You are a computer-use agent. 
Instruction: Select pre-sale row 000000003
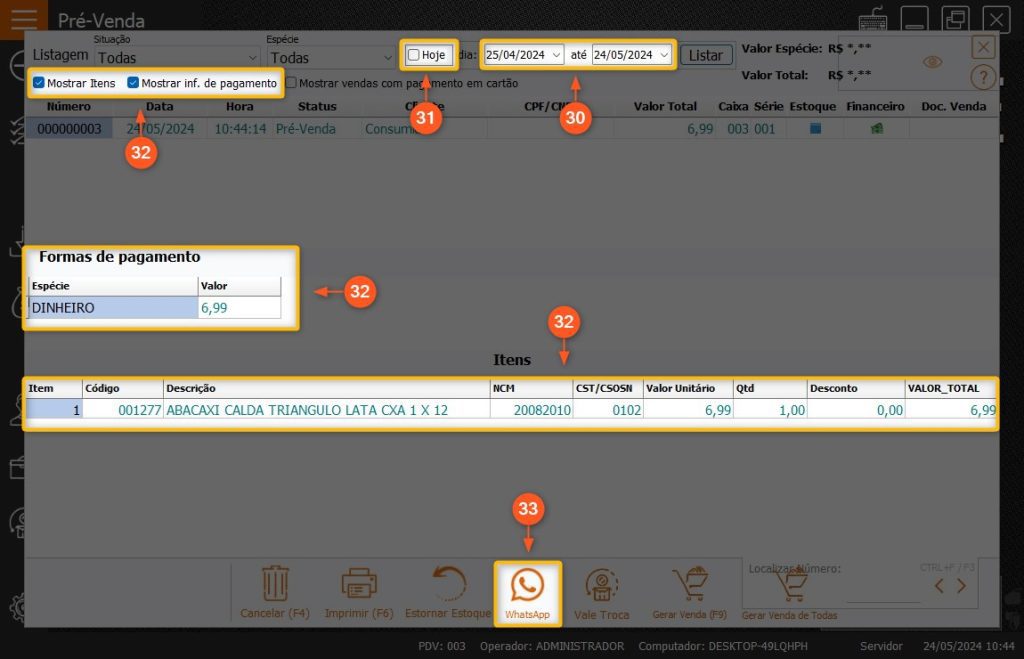coord(69,129)
